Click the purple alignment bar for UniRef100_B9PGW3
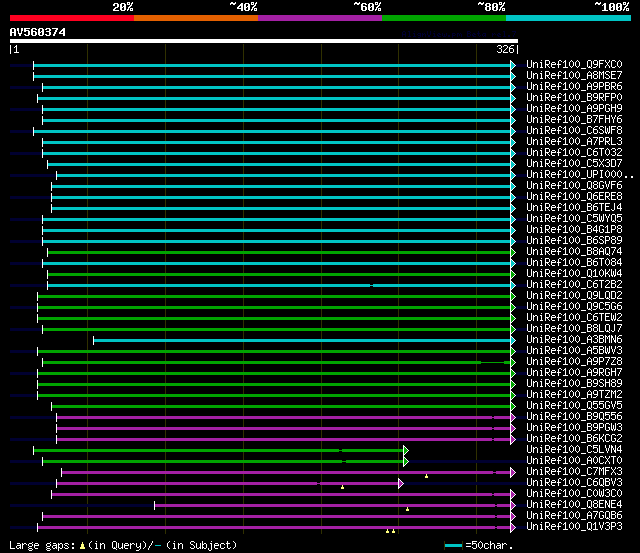 coord(280,428)
